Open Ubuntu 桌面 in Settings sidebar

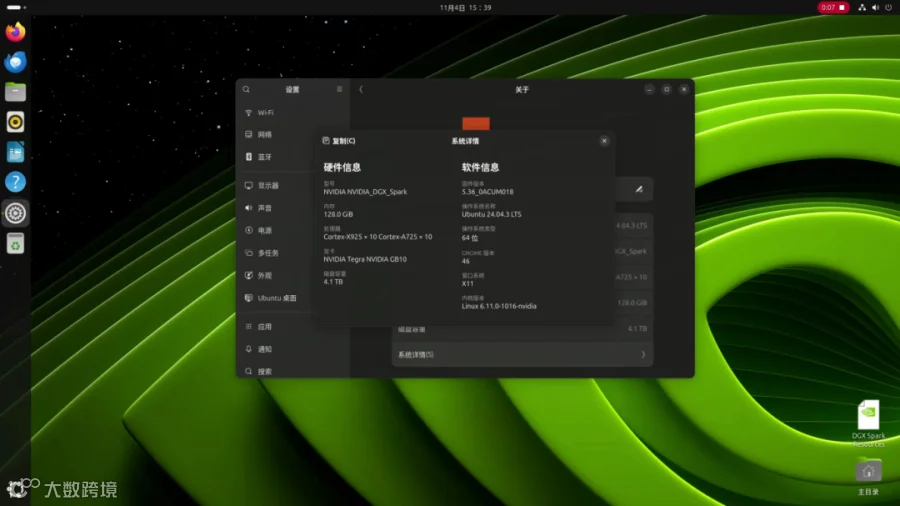tap(293, 298)
